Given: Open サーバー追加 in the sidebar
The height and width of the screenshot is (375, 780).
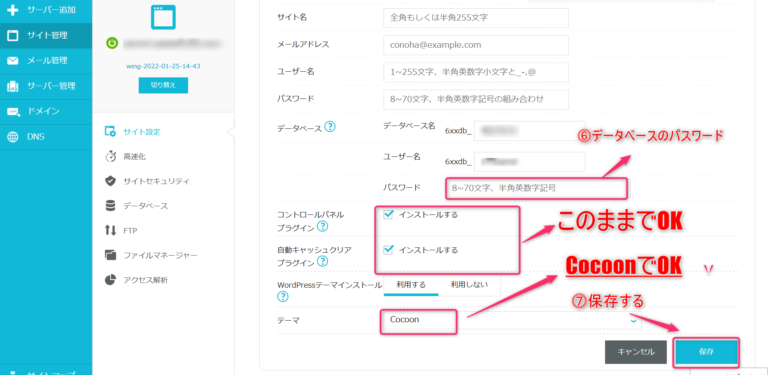Looking at the screenshot, I should [x=46, y=10].
